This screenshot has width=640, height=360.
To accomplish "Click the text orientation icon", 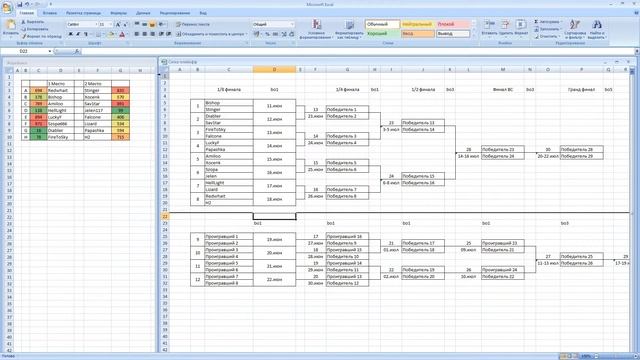I will point(162,24).
